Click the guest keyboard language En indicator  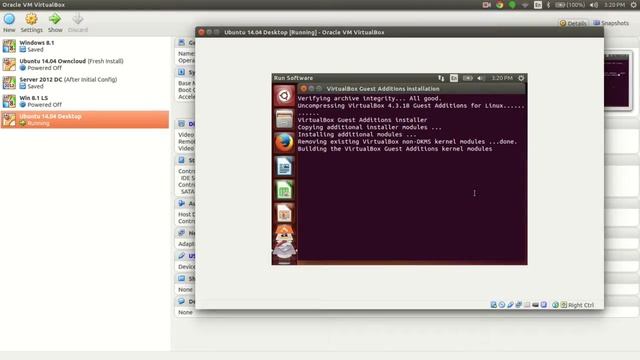[x=453, y=78]
